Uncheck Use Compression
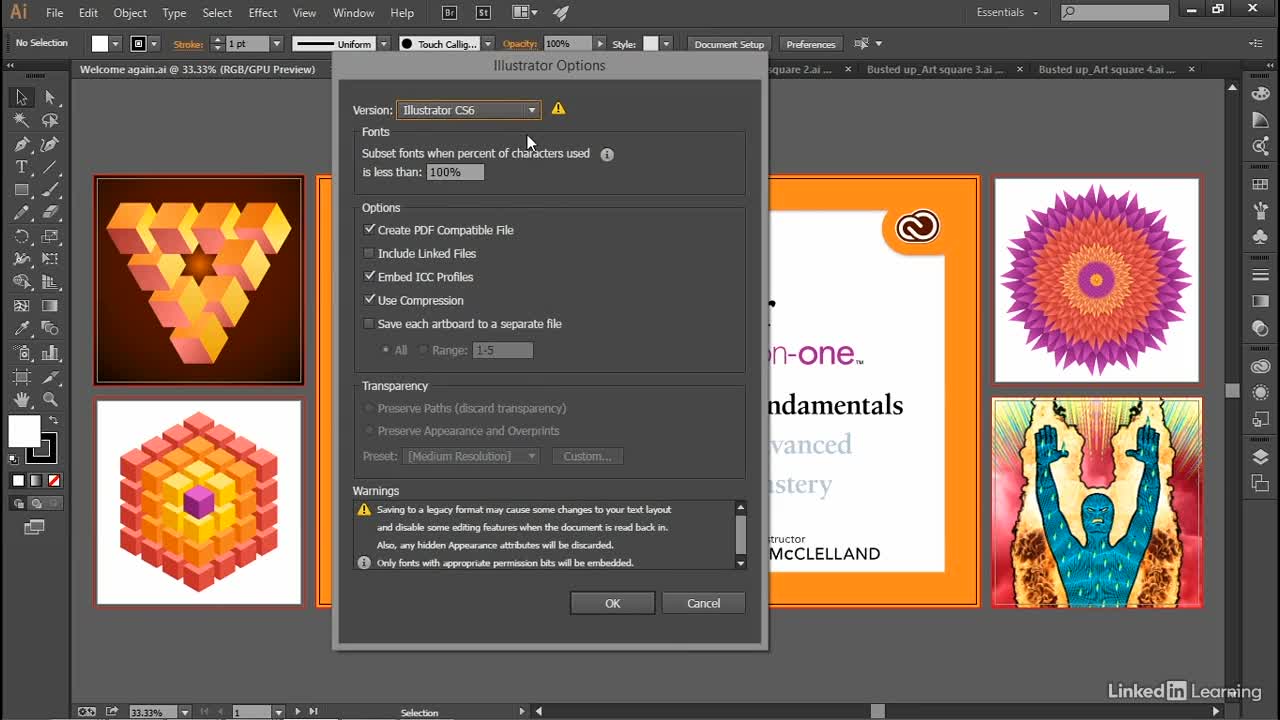1280x720 pixels. [369, 300]
